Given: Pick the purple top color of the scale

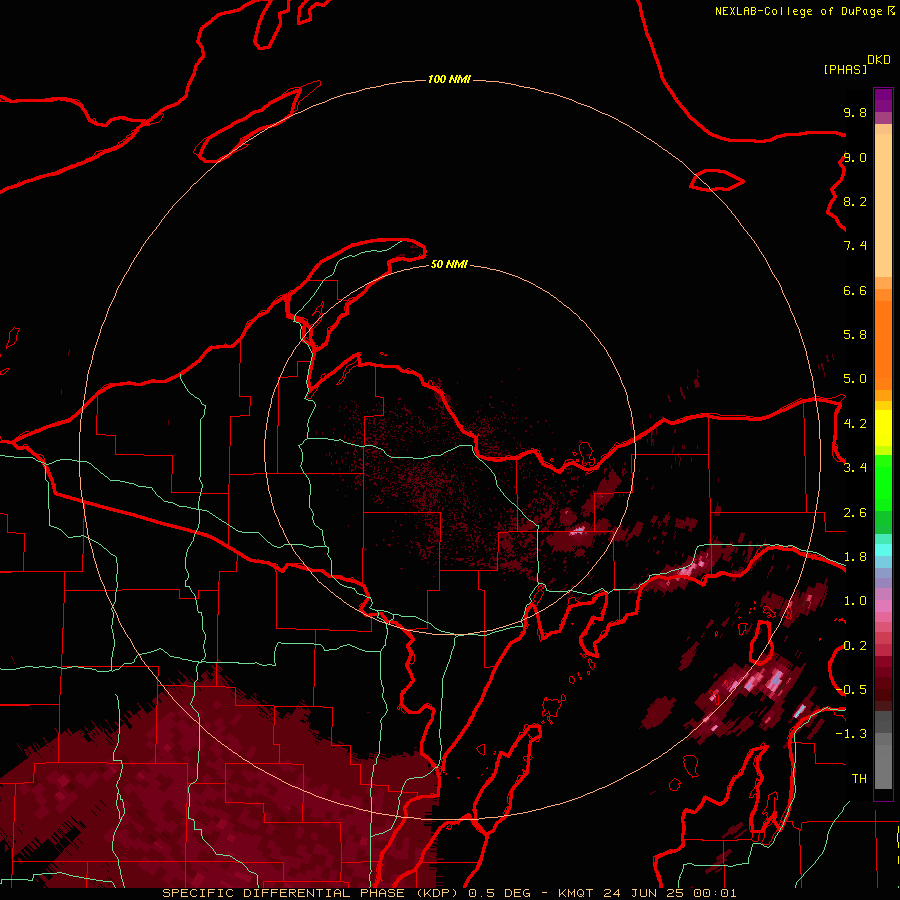Looking at the screenshot, I should (x=883, y=100).
